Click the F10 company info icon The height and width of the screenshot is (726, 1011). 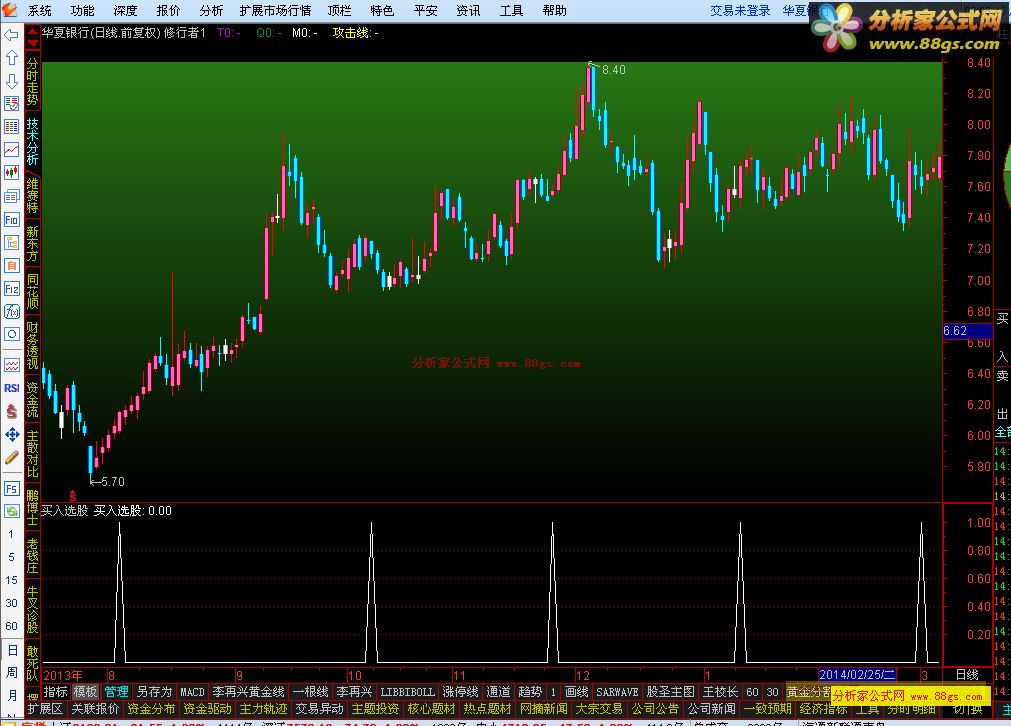tap(11, 219)
